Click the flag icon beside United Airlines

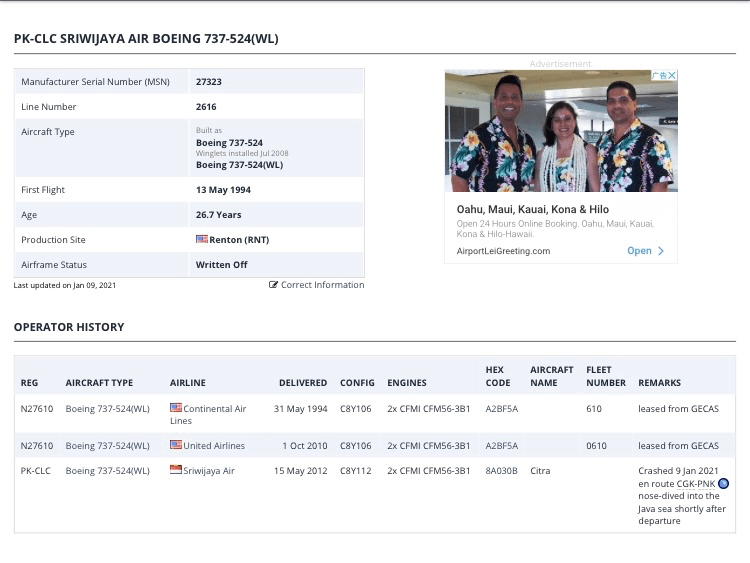(x=176, y=445)
